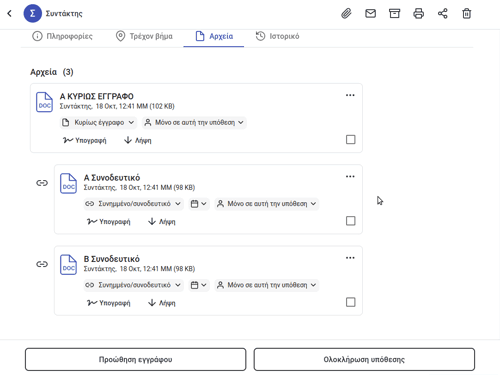Tick the checkbox for Α Συνοδευτικό

coord(351,221)
